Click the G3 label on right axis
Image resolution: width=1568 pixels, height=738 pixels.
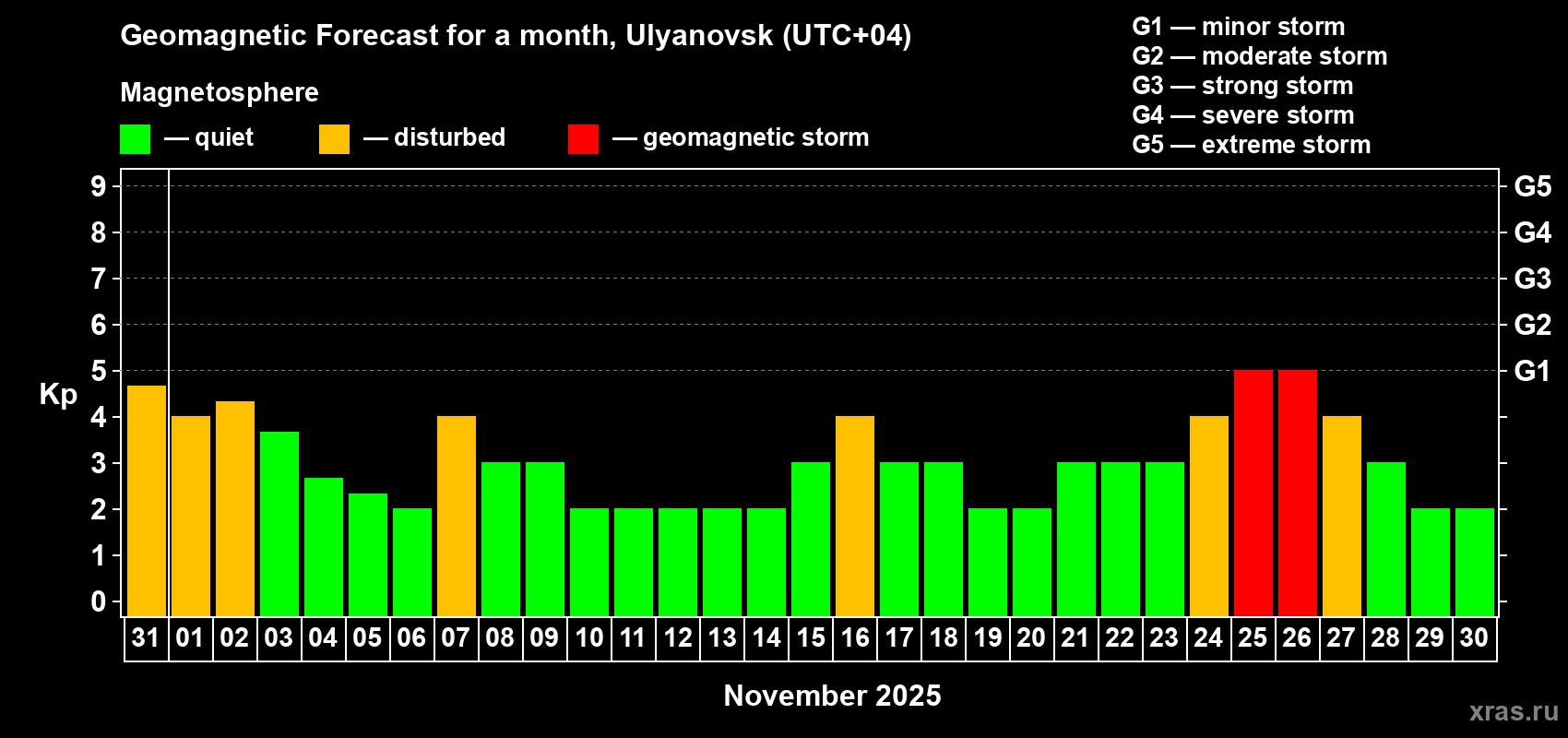tap(1532, 279)
